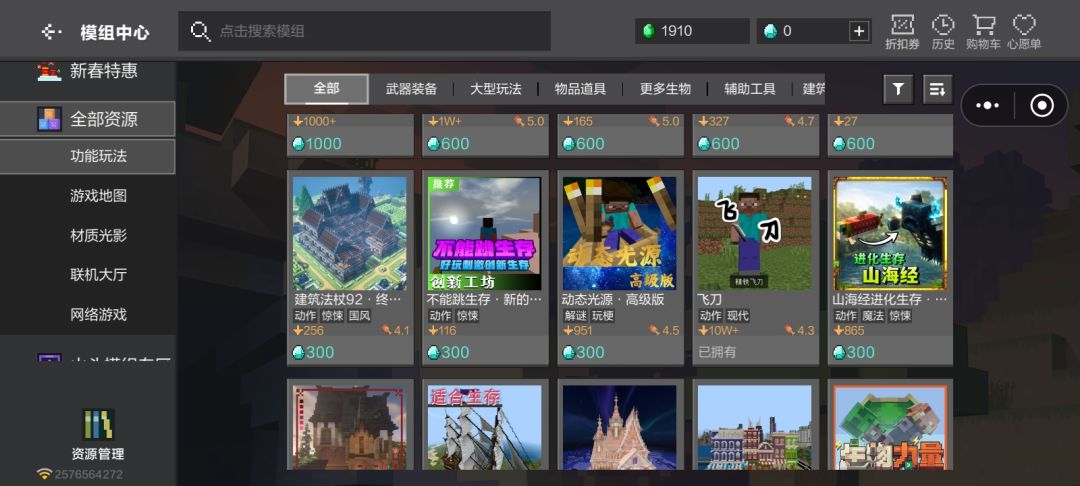1080x486 pixels.
Task: Click the 解谜 tag on 动态光源
Action: (x=576, y=316)
